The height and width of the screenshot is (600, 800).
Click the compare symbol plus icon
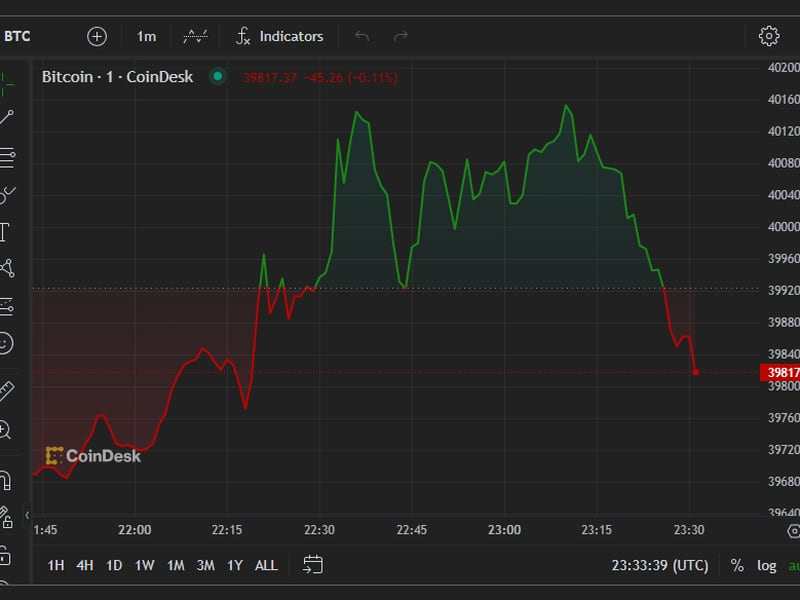point(97,37)
